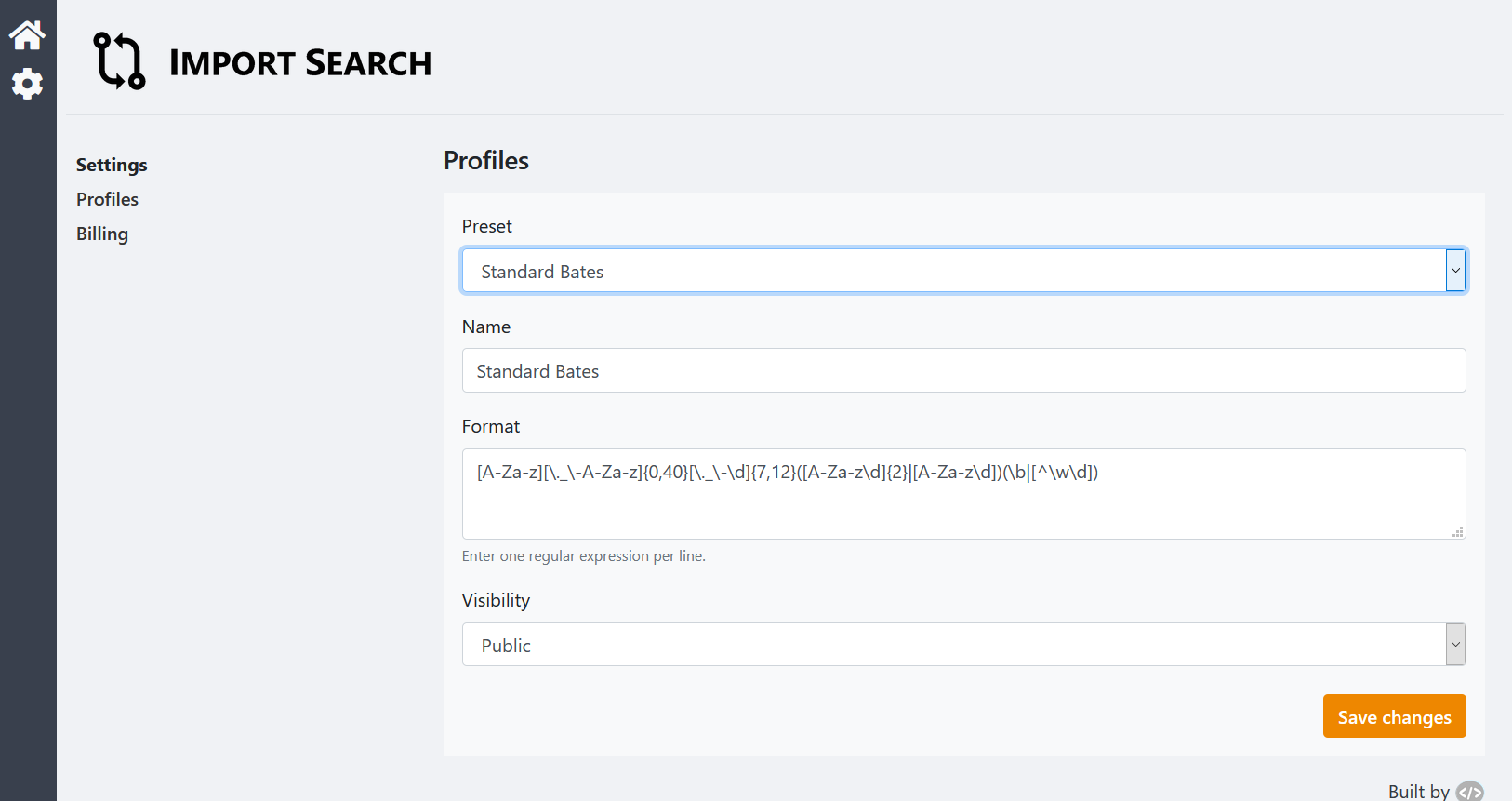Open the gear settings icon in sidebar
The width and height of the screenshot is (1512, 801).
pos(27,84)
